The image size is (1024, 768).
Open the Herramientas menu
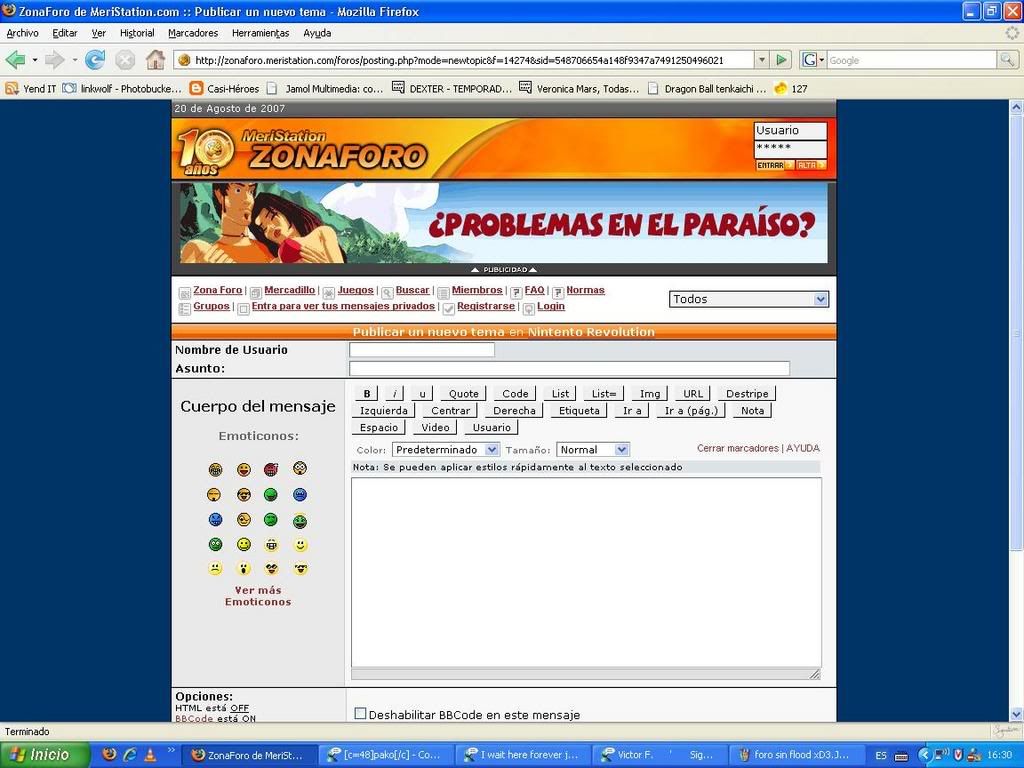click(x=260, y=33)
